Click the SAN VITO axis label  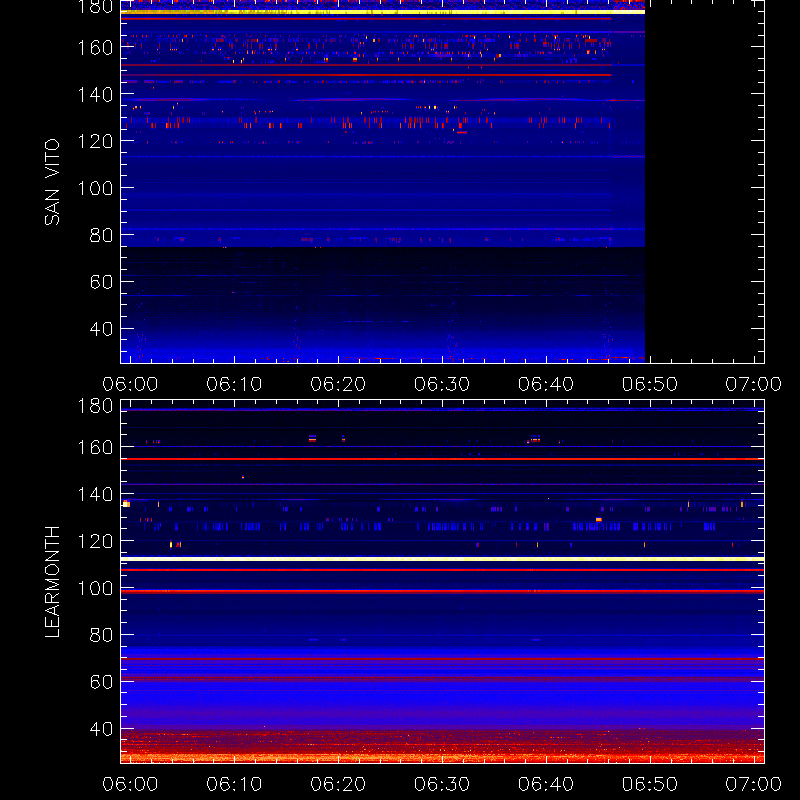click(x=52, y=182)
